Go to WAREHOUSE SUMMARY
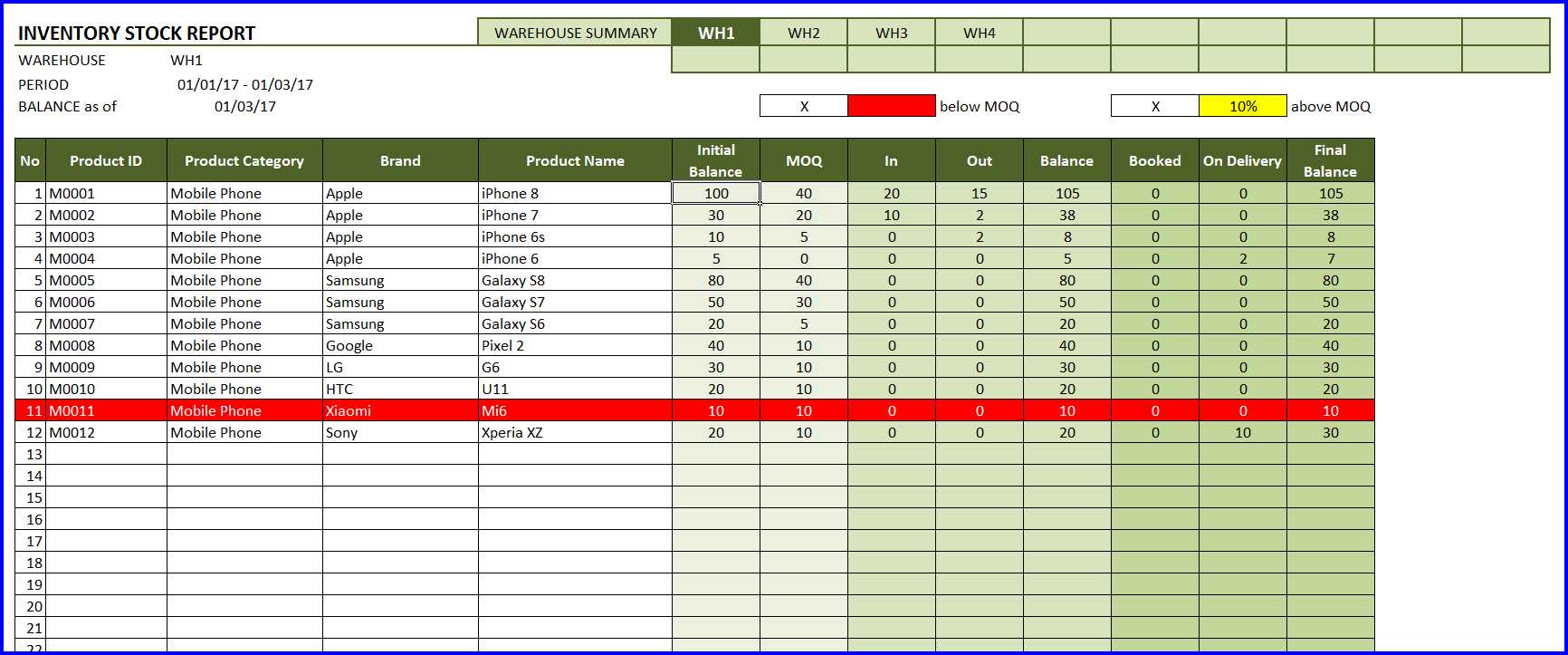 [x=575, y=33]
